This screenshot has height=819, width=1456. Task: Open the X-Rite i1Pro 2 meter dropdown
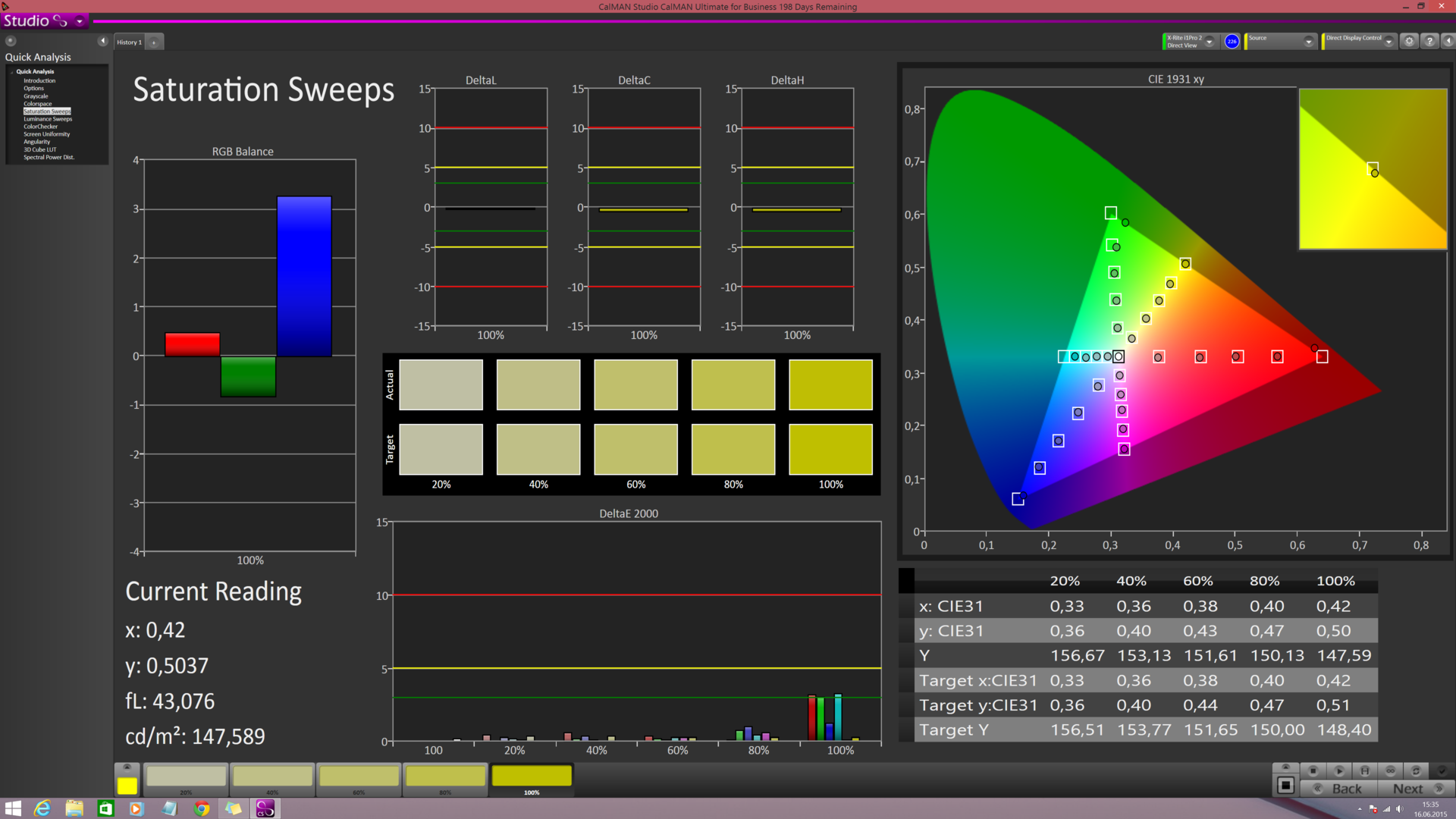click(1210, 42)
